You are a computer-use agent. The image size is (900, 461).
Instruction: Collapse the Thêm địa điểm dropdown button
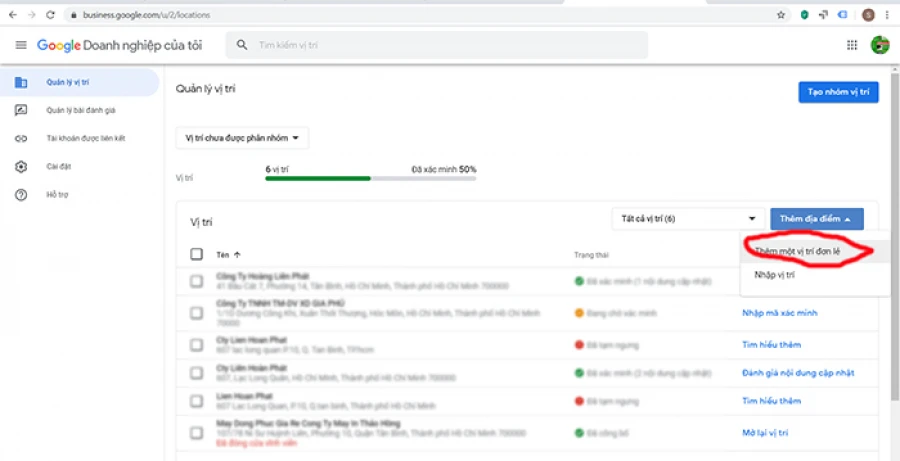pyautogui.click(x=817, y=219)
